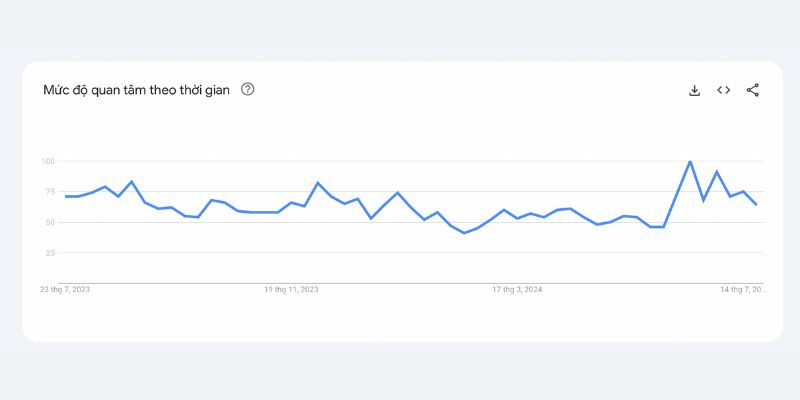The width and height of the screenshot is (800, 400).
Task: Select the '23 thg 7, 2023' date label
Action: click(65, 289)
